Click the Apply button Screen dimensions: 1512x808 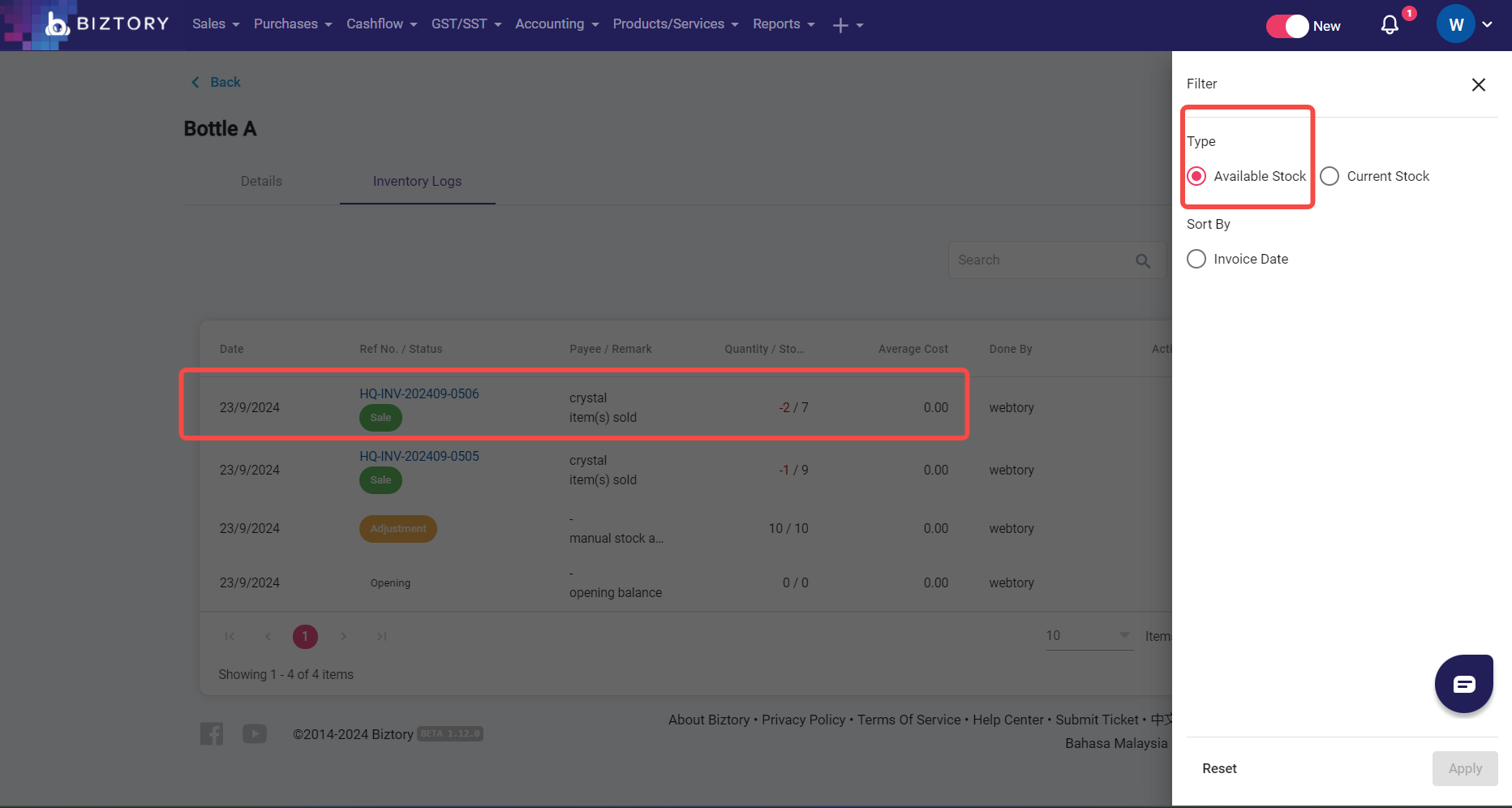coord(1465,768)
